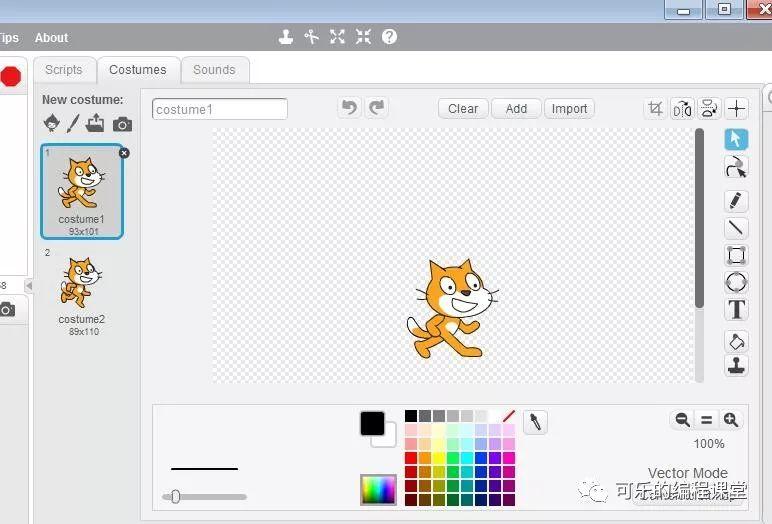Viewport: 772px width, 524px height.
Task: Open the About menu
Action: tap(51, 37)
